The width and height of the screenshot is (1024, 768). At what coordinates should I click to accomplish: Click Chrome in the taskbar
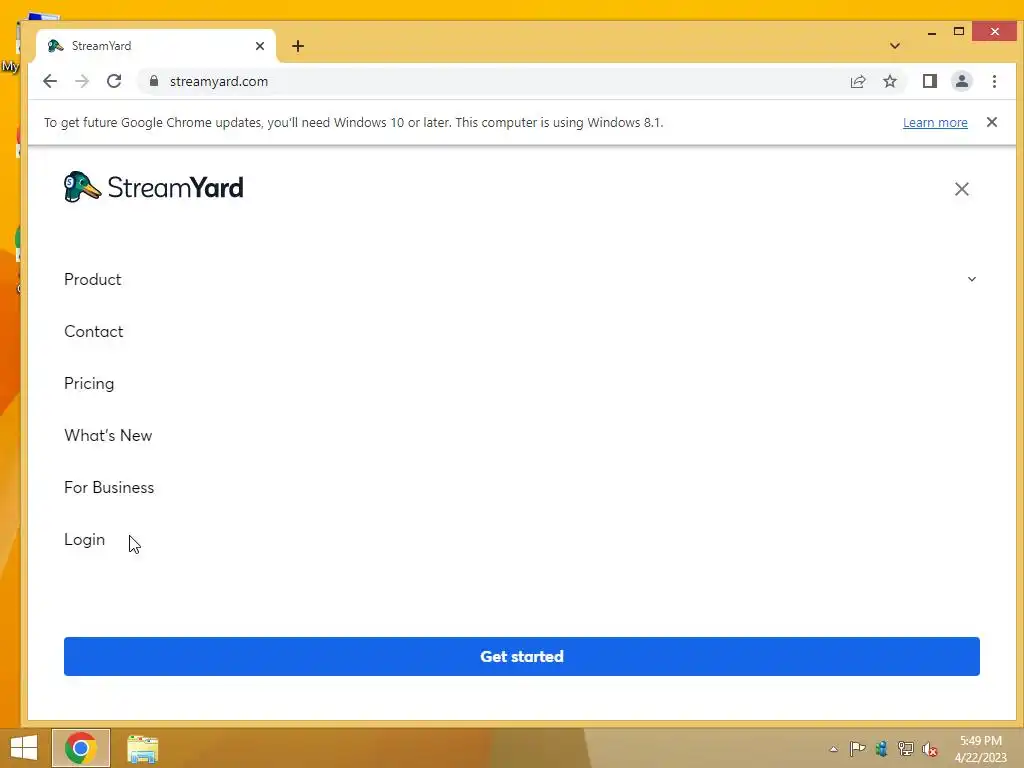tap(81, 748)
